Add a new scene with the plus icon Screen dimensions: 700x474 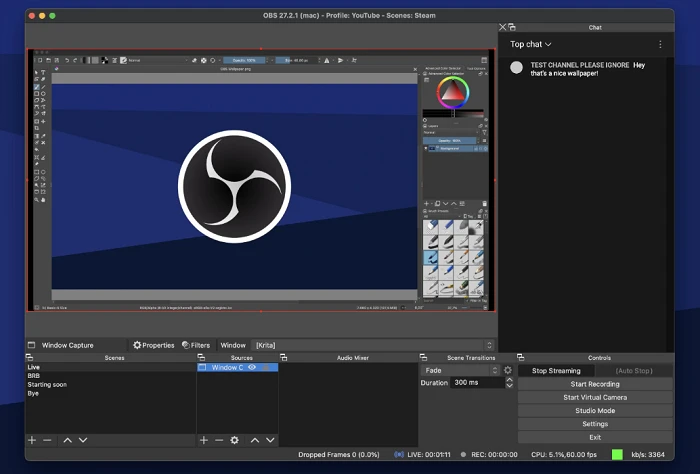[32, 440]
